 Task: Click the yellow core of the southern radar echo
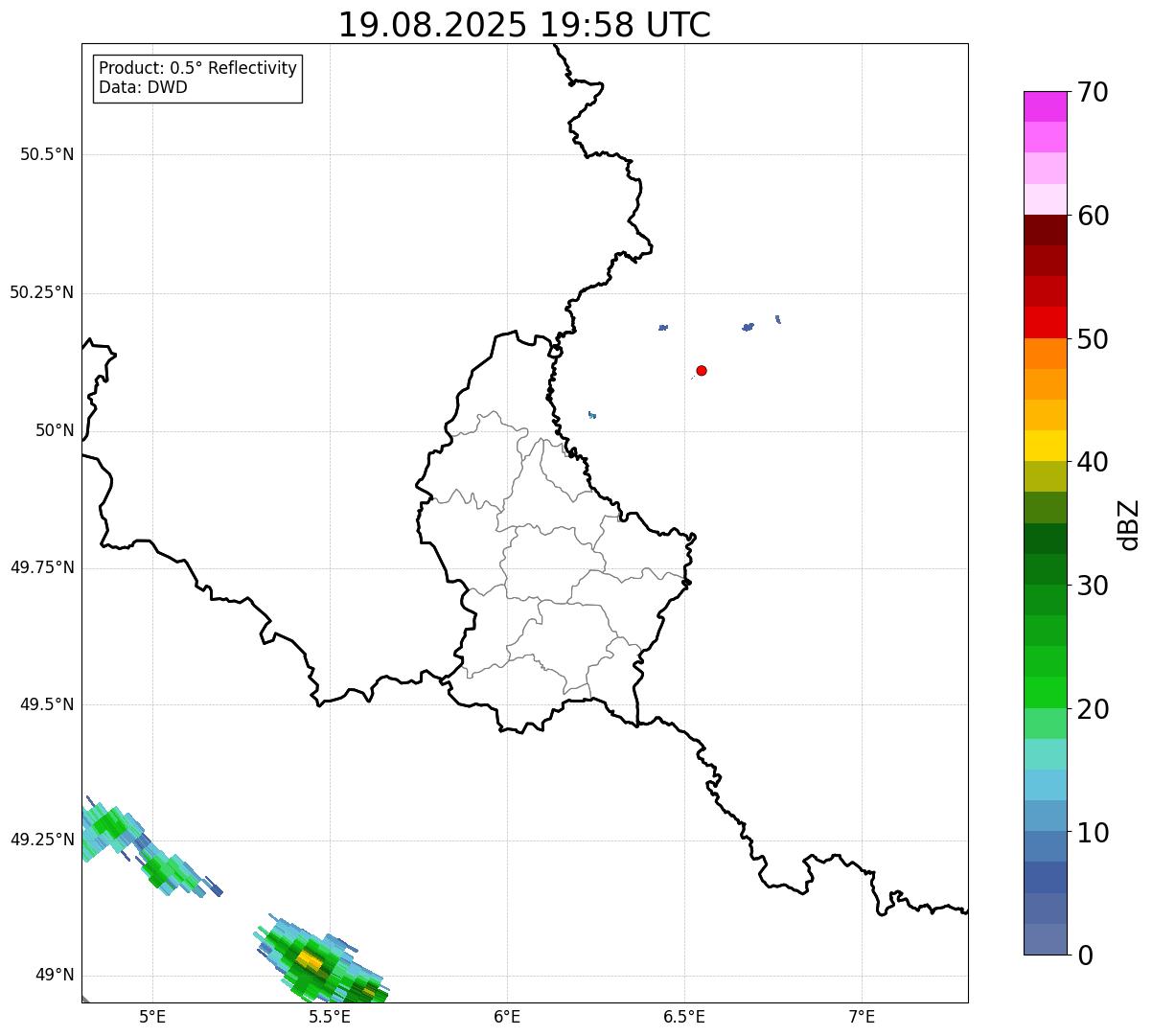[x=309, y=959]
